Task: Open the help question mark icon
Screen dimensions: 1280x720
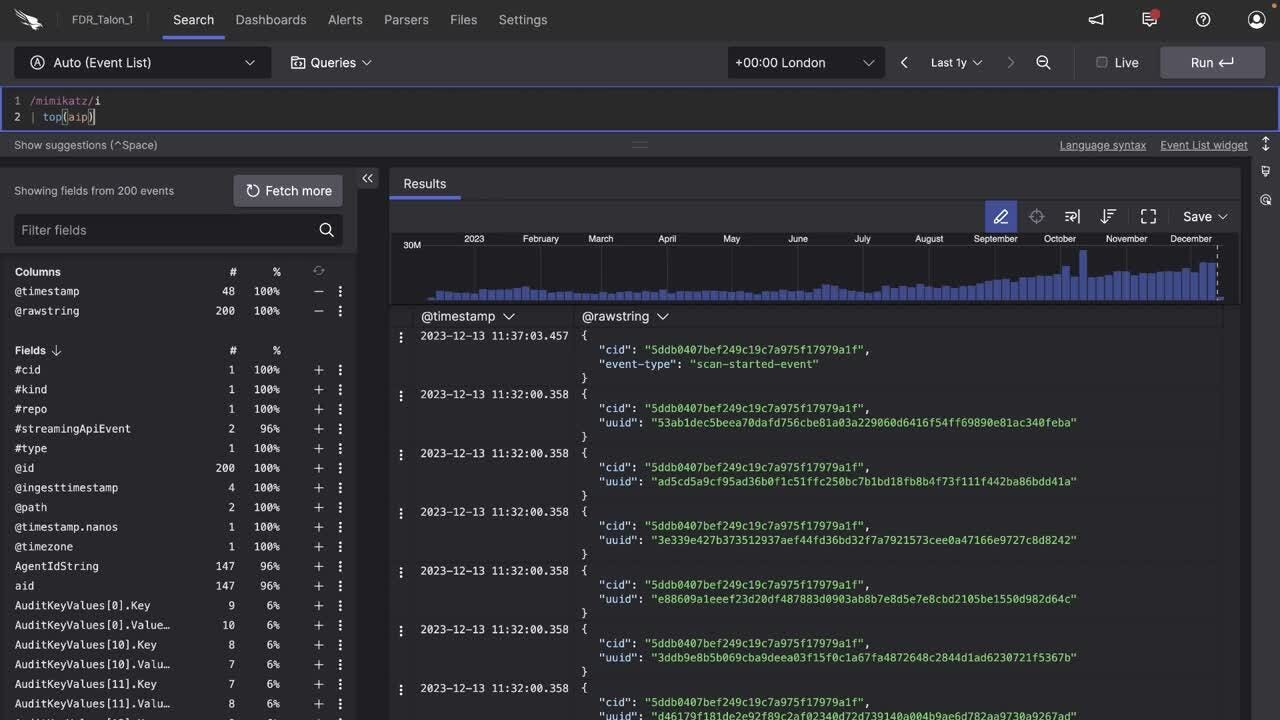Action: [1203, 19]
